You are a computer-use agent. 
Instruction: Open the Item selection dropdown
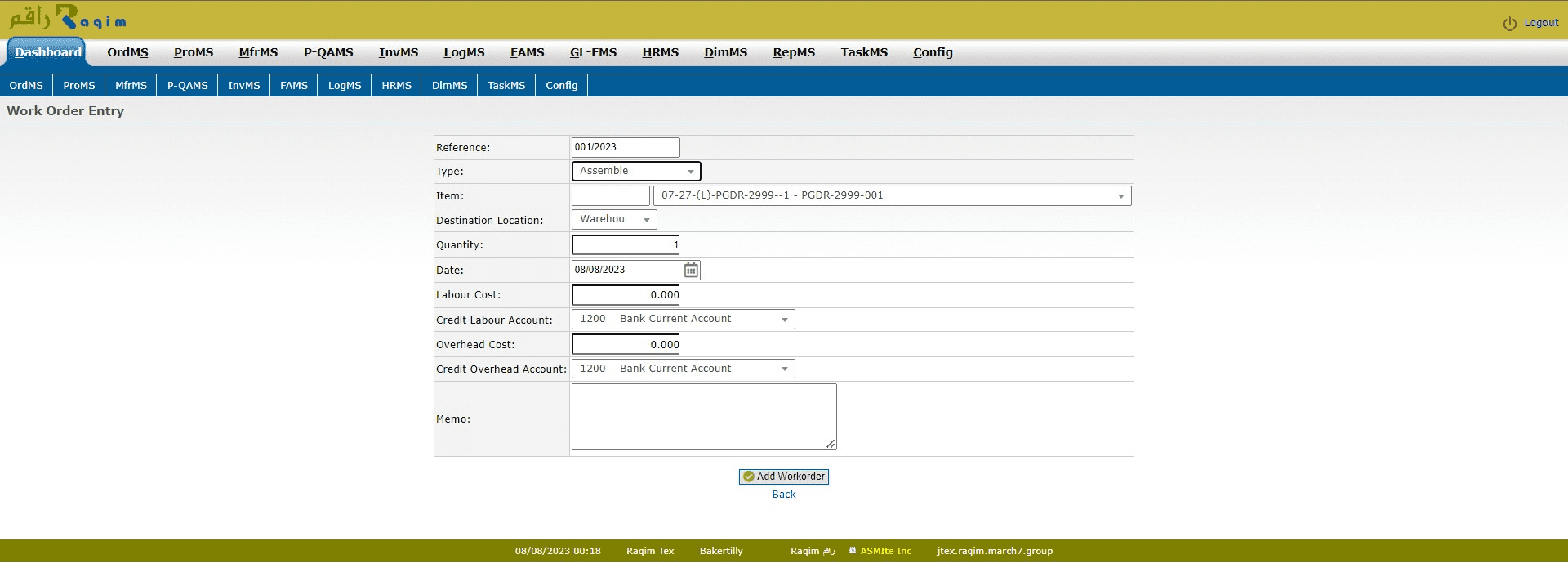892,195
